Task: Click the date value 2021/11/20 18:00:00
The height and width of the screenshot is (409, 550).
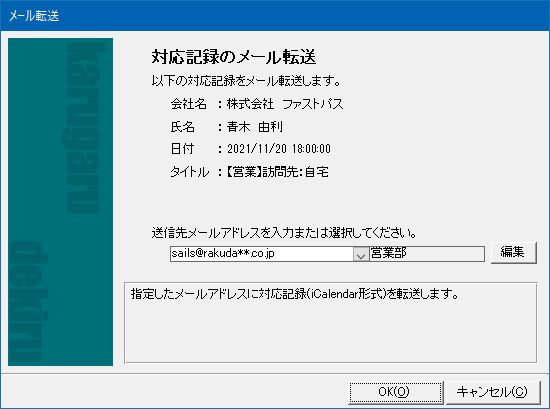Action: tap(279, 149)
